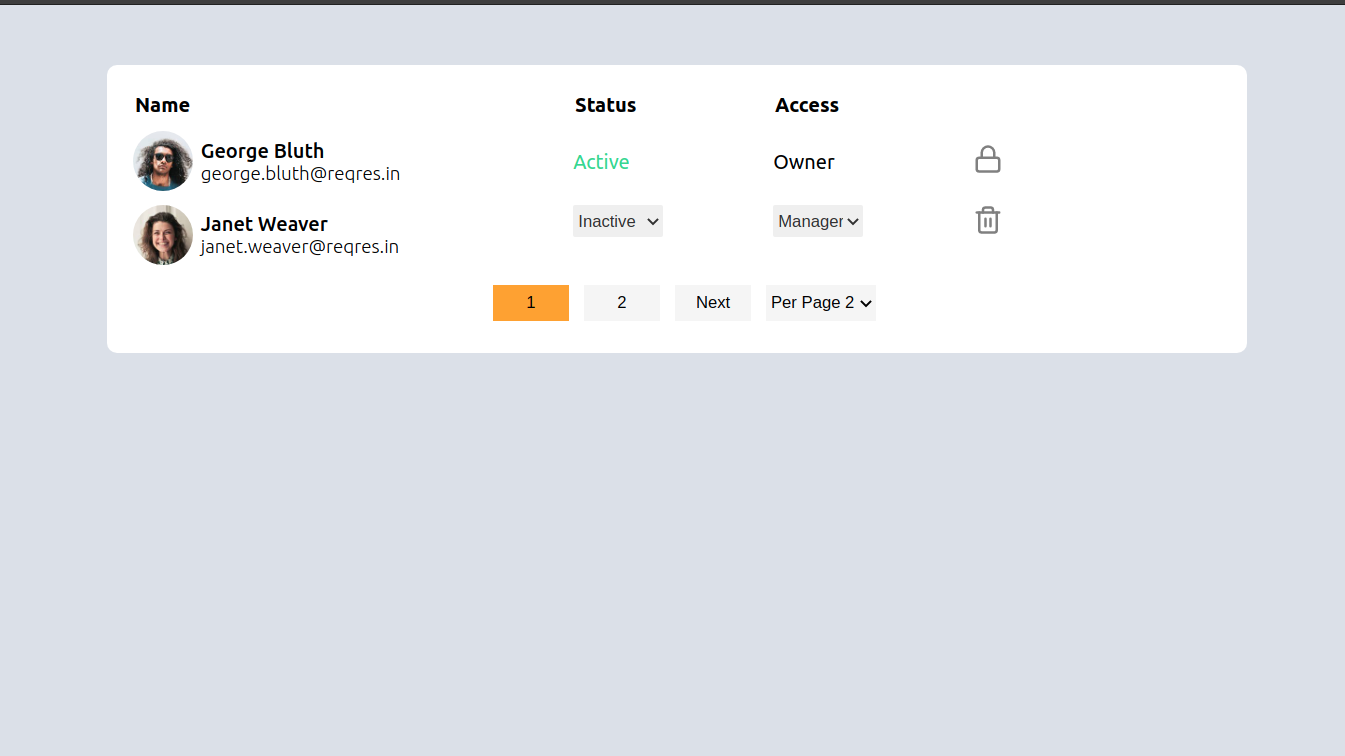Click Janet Weaver's email address
This screenshot has height=756, width=1345.
pyautogui.click(x=299, y=246)
